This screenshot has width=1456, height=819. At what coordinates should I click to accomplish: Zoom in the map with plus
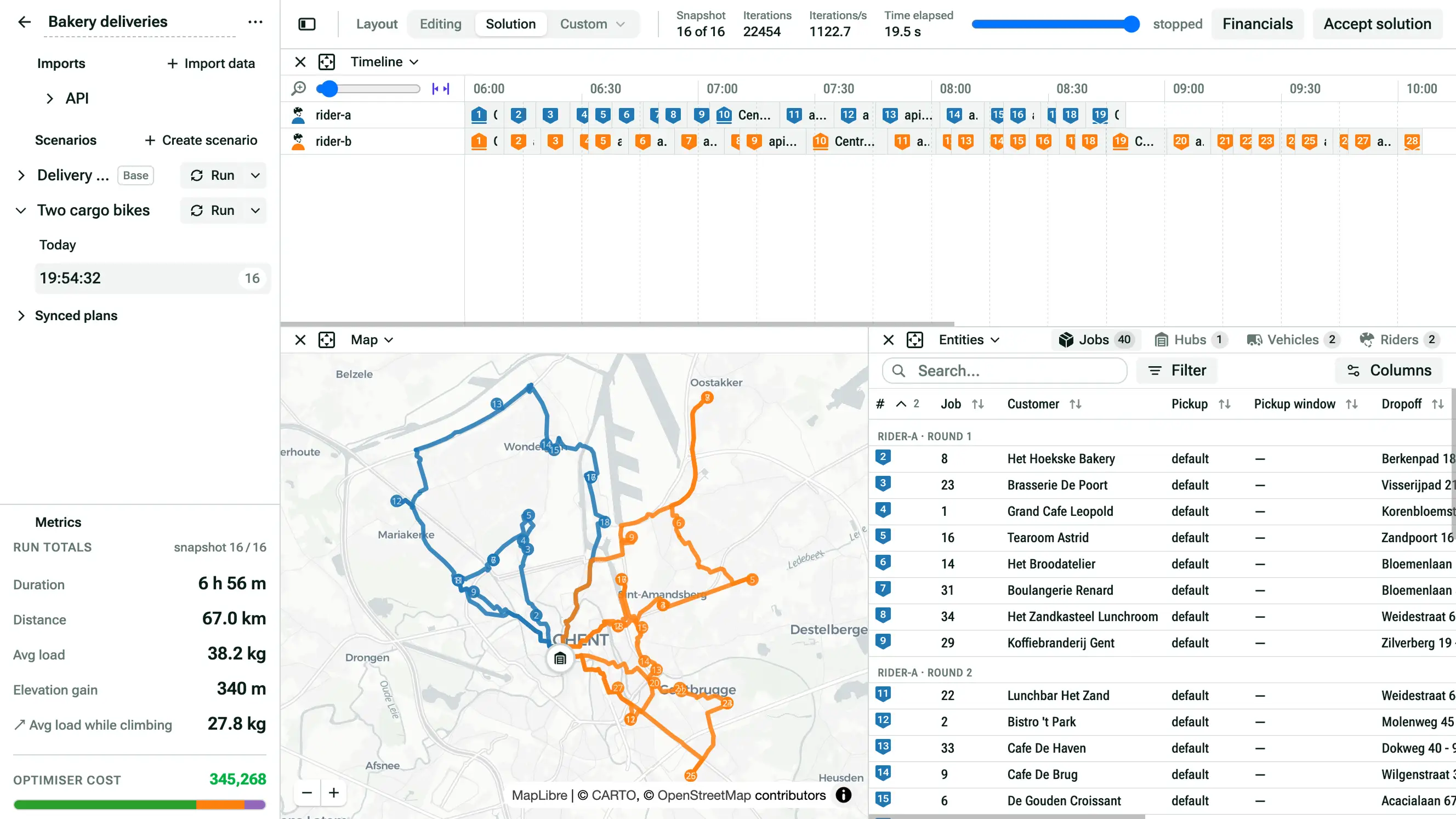tap(334, 793)
